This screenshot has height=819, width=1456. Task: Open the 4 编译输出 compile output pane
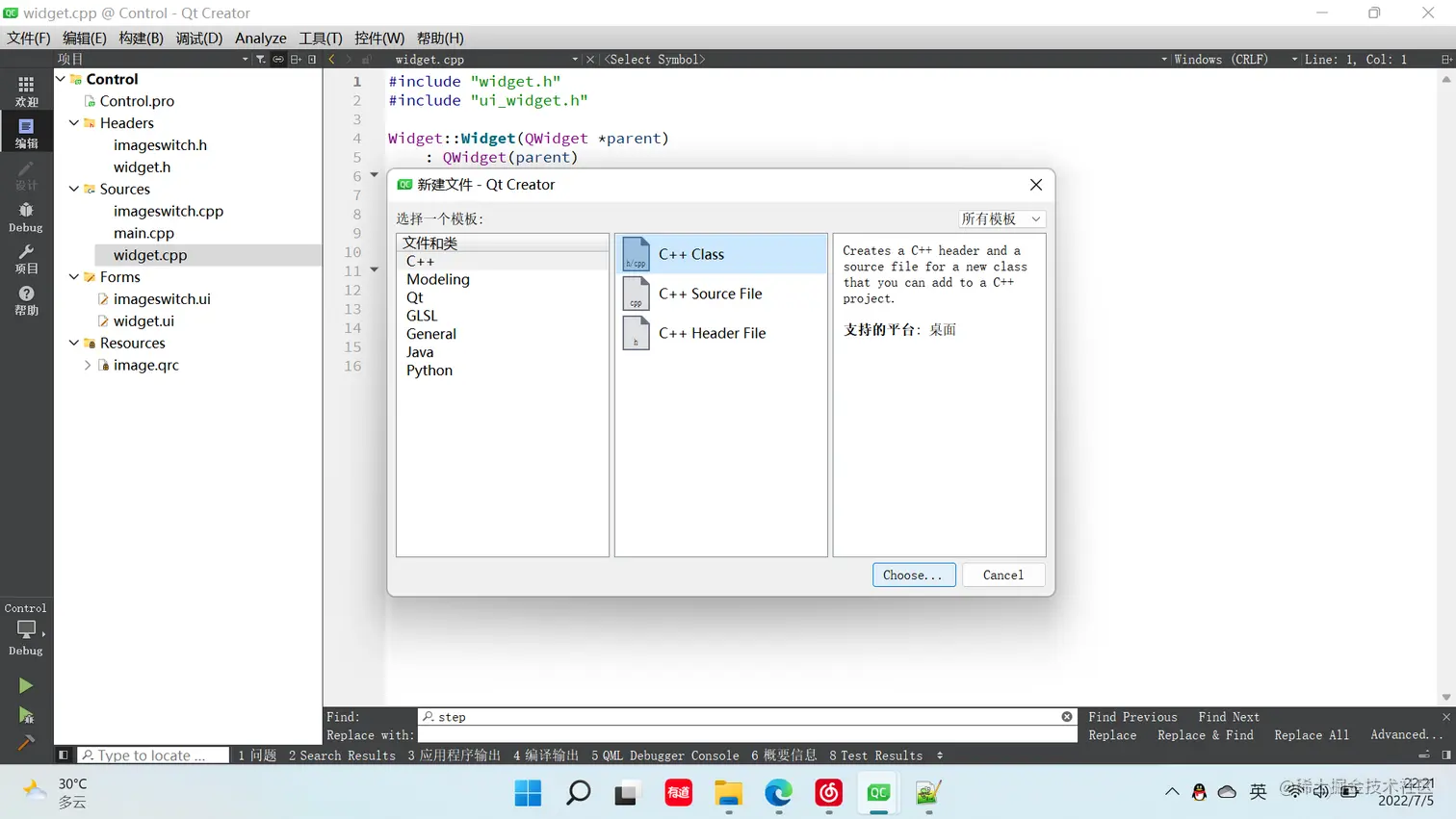point(546,755)
